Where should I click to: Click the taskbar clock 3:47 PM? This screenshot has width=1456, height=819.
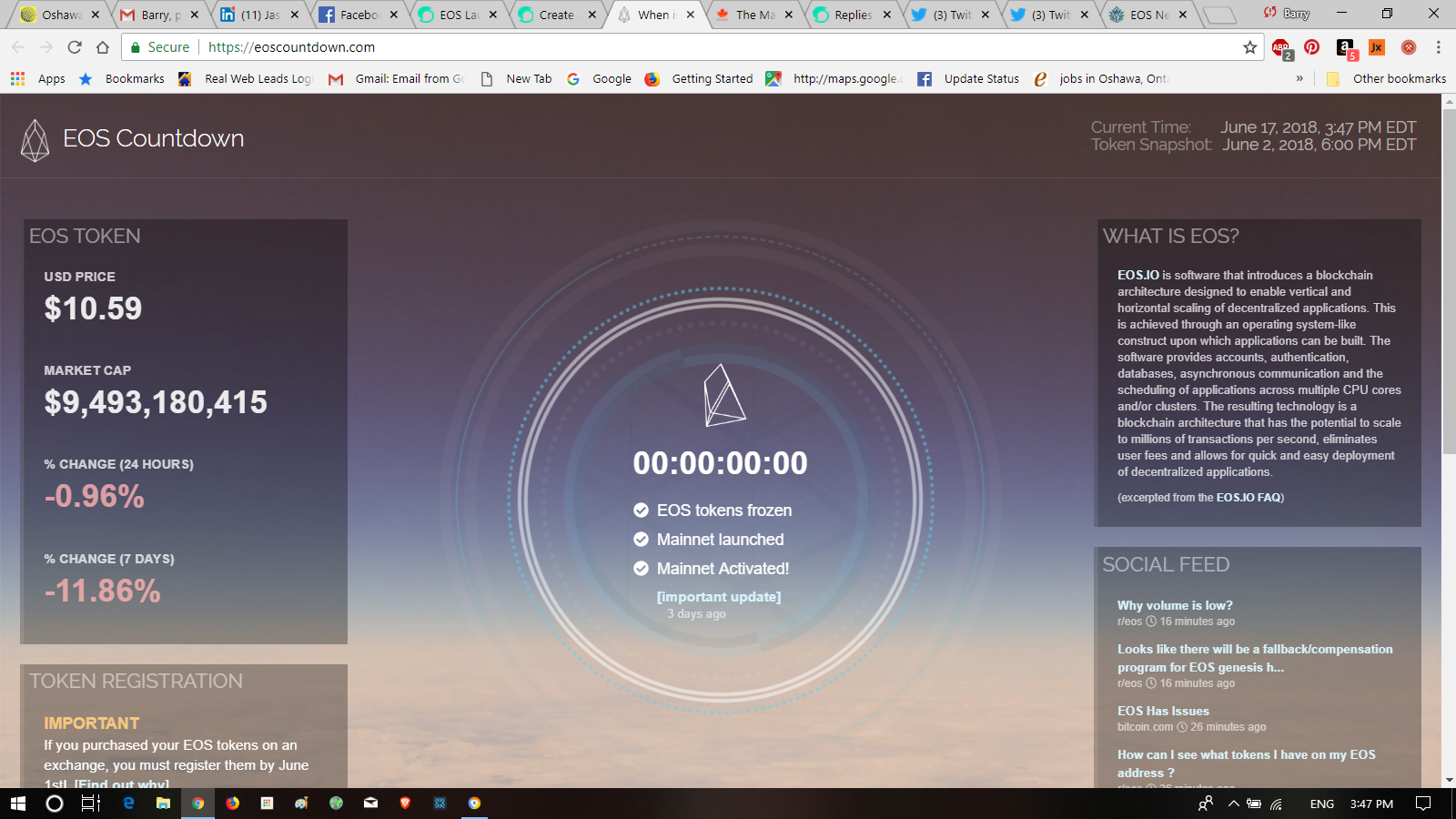click(1371, 804)
